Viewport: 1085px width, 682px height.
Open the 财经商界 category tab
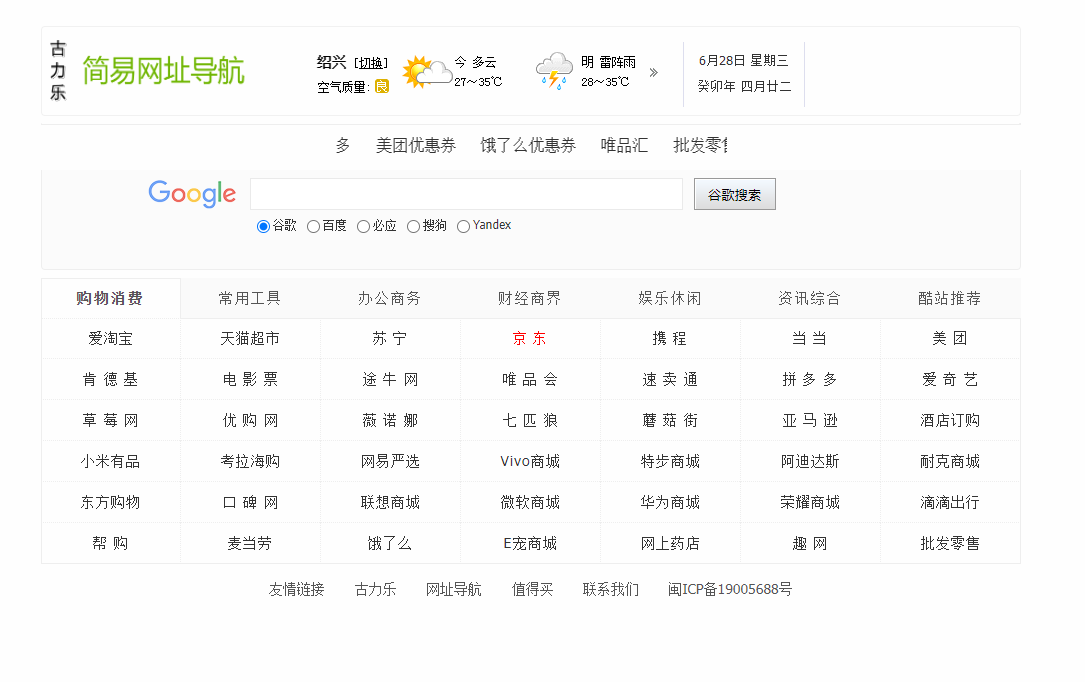tap(529, 298)
